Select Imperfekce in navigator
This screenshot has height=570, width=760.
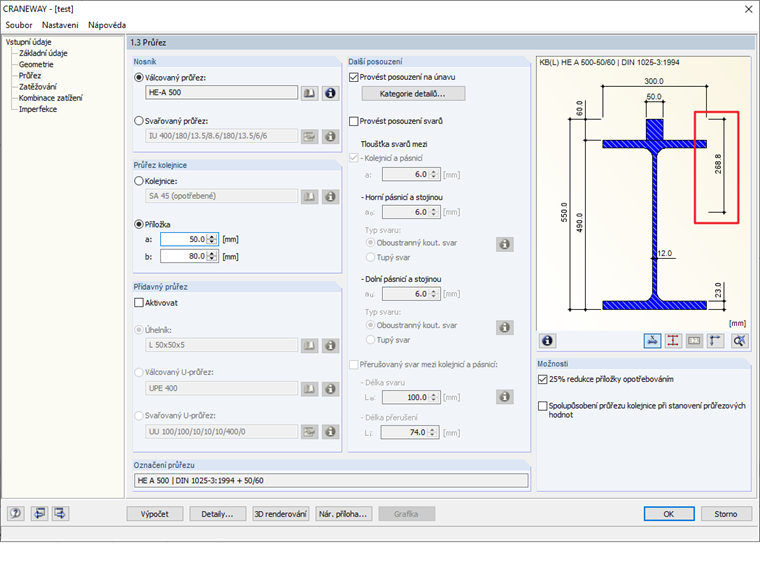(x=38, y=109)
